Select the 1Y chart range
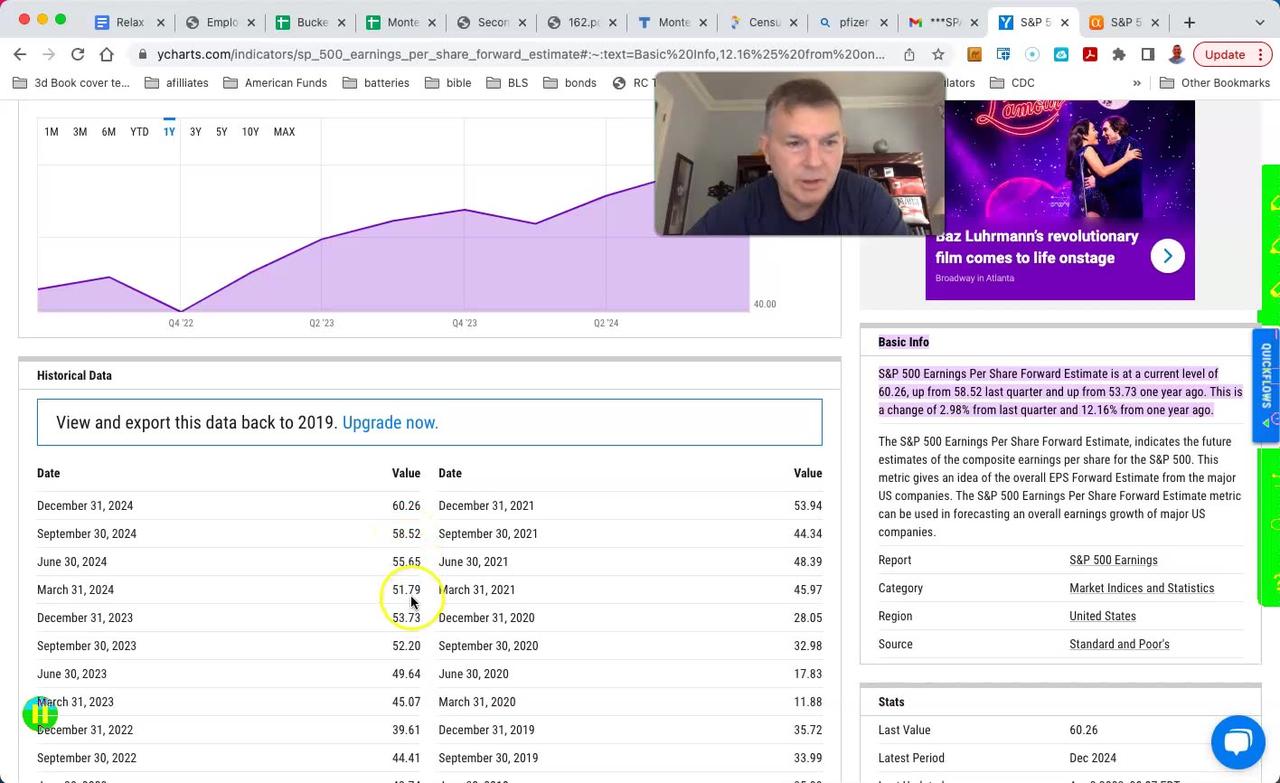Viewport: 1280px width, 783px height. click(x=168, y=131)
